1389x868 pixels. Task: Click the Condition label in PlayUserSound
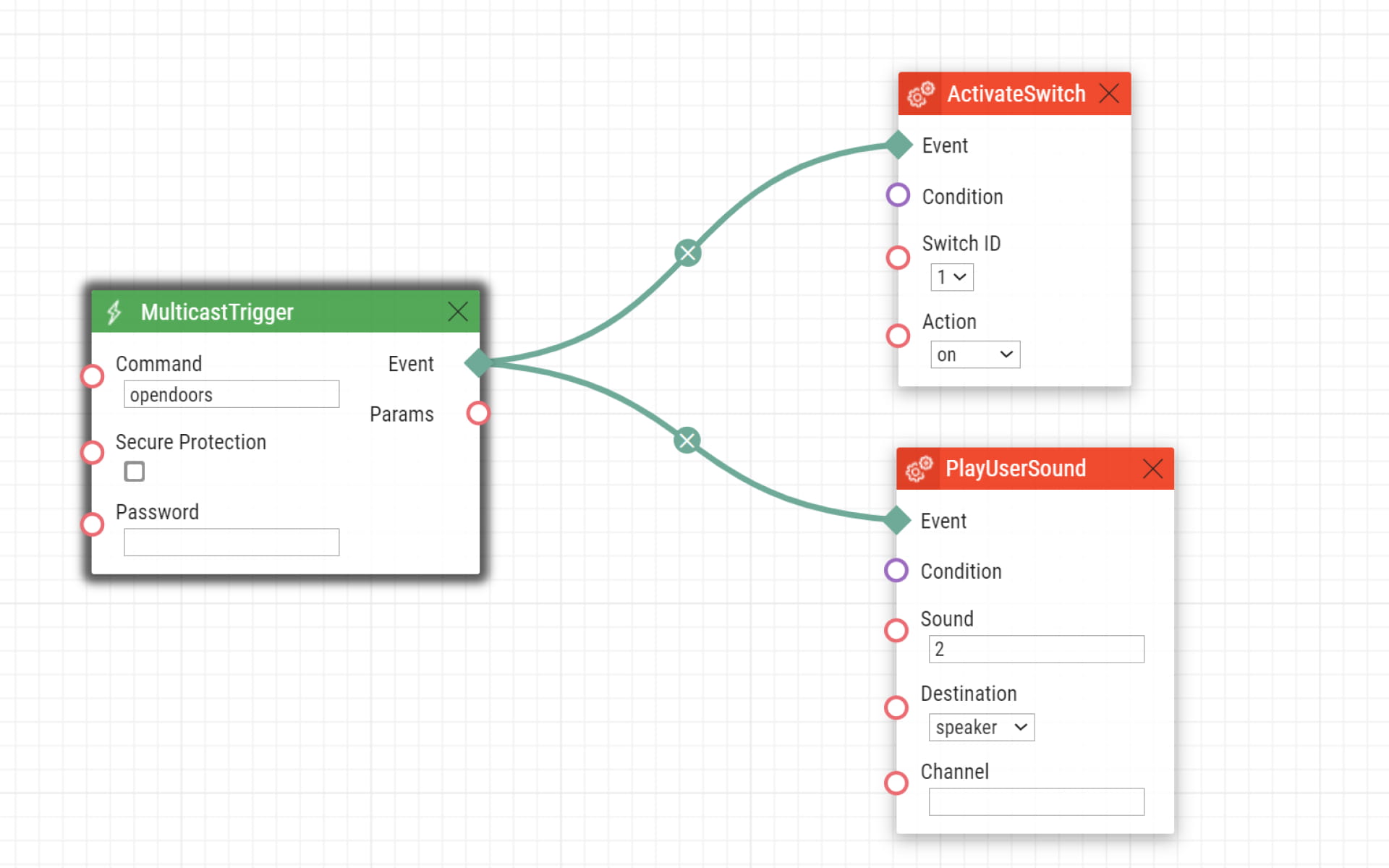click(x=961, y=571)
